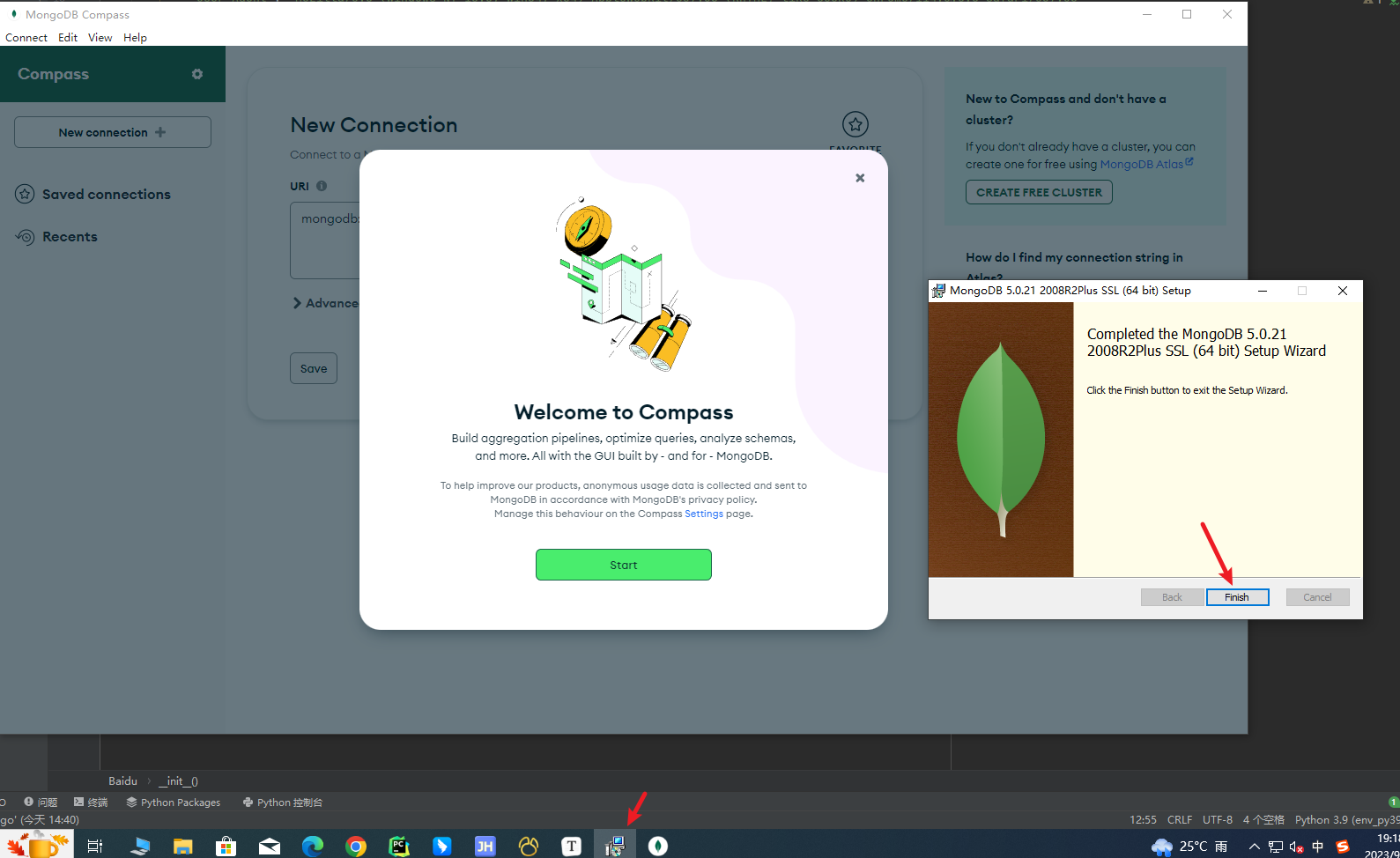This screenshot has height=858, width=1400.
Task: Switch to PyCharm from the taskbar
Action: pyautogui.click(x=398, y=846)
